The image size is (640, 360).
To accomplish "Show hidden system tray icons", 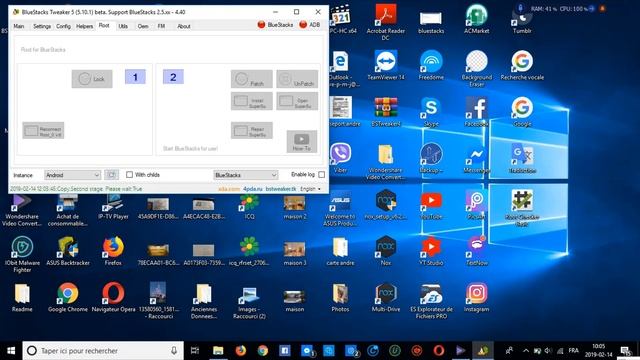I will (x=526, y=351).
